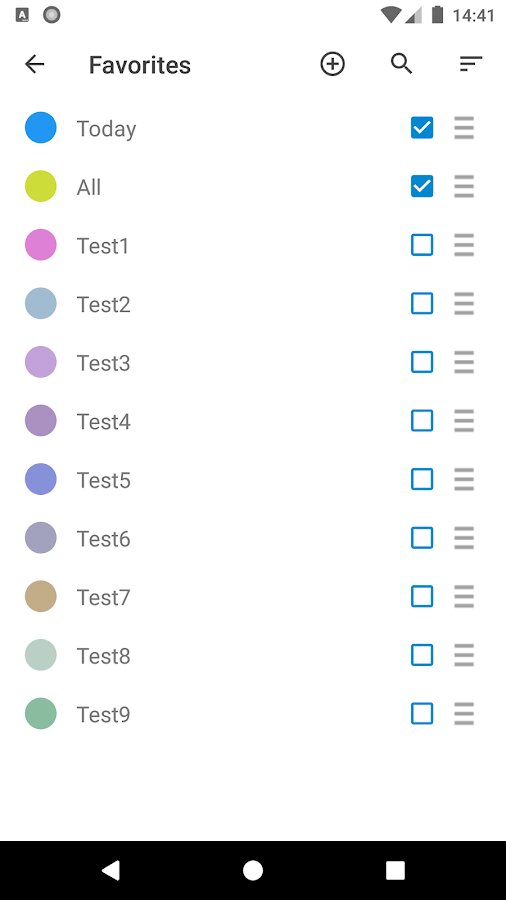
Task: Enable the Test5 checkbox
Action: point(422,479)
